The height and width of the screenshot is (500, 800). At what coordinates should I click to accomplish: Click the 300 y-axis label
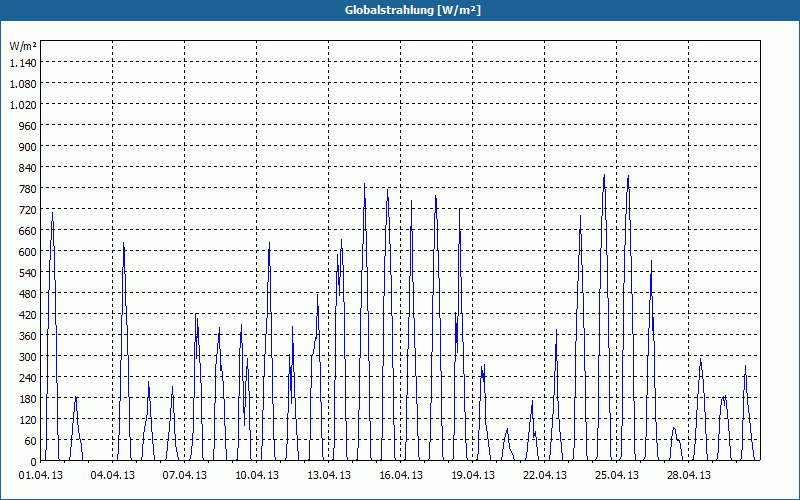click(x=29, y=357)
